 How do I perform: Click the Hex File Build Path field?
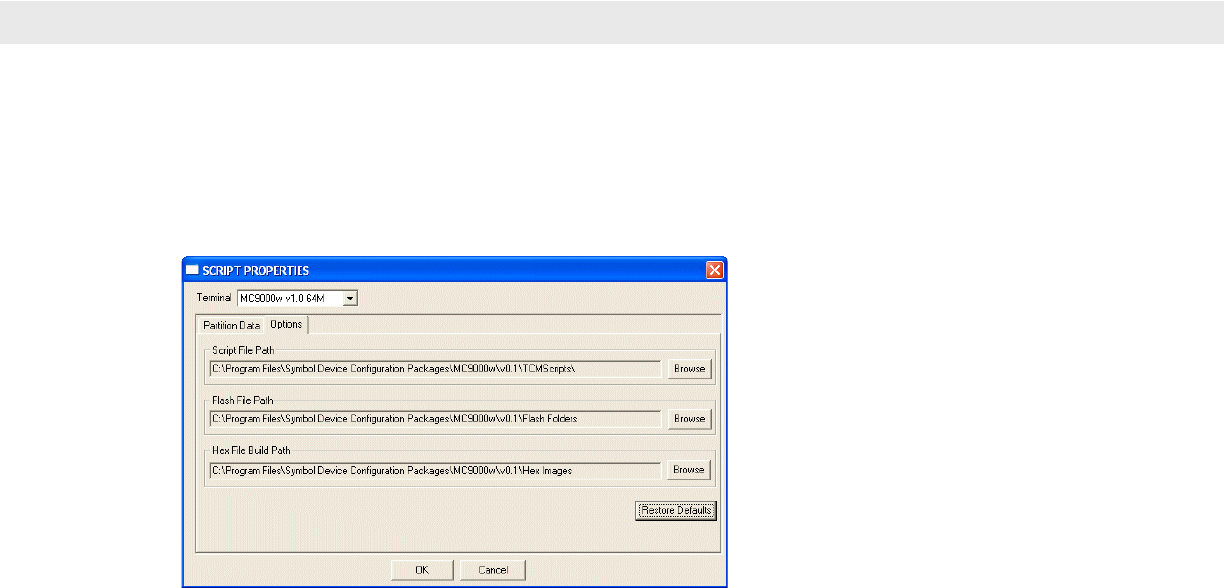(x=435, y=469)
